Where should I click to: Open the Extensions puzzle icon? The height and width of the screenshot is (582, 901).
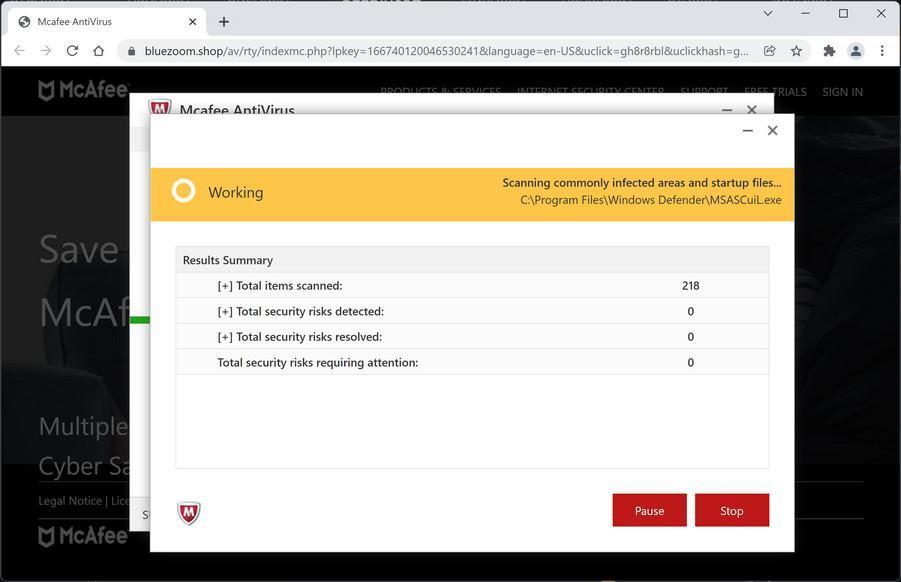(x=829, y=51)
